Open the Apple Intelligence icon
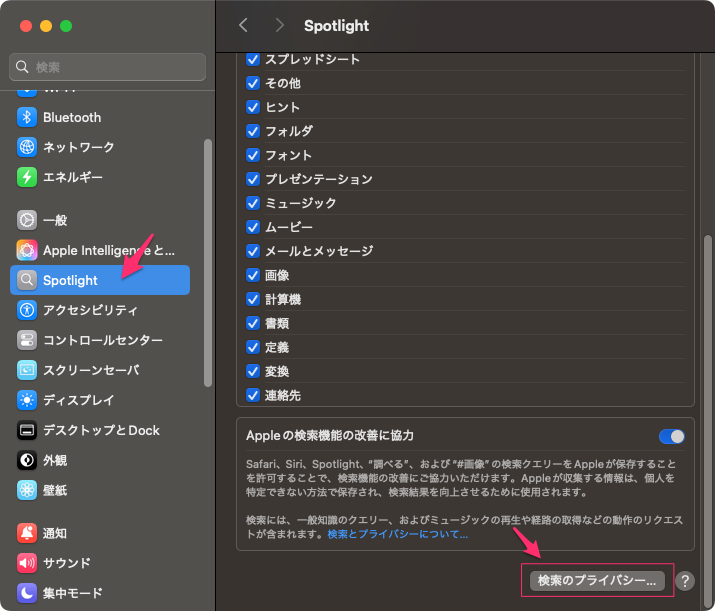715x611 pixels. coord(27,250)
